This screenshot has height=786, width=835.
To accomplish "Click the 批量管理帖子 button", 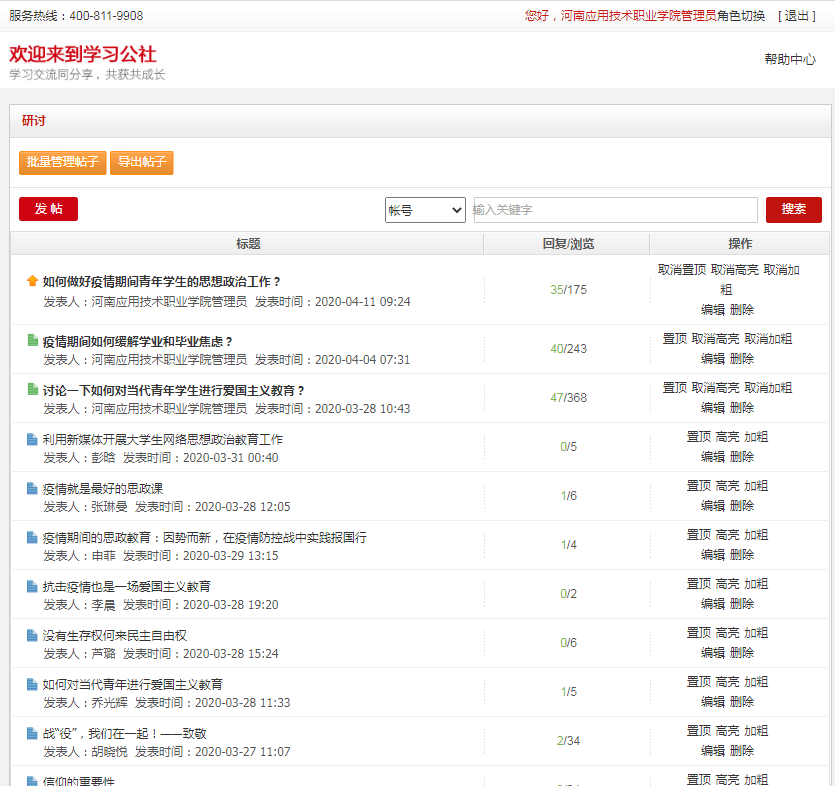I will pyautogui.click(x=62, y=162).
